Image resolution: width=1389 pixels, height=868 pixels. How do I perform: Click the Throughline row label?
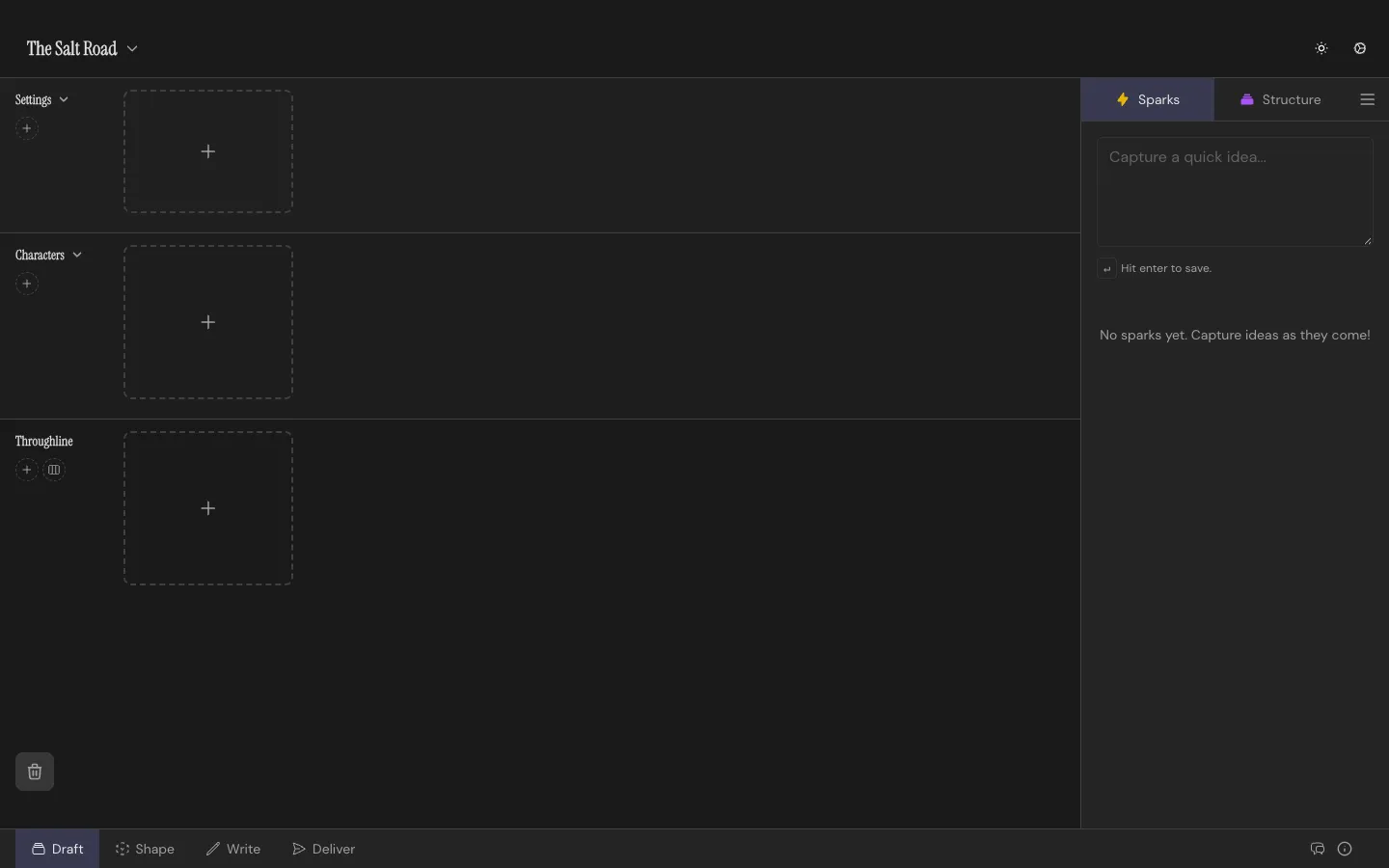click(44, 441)
